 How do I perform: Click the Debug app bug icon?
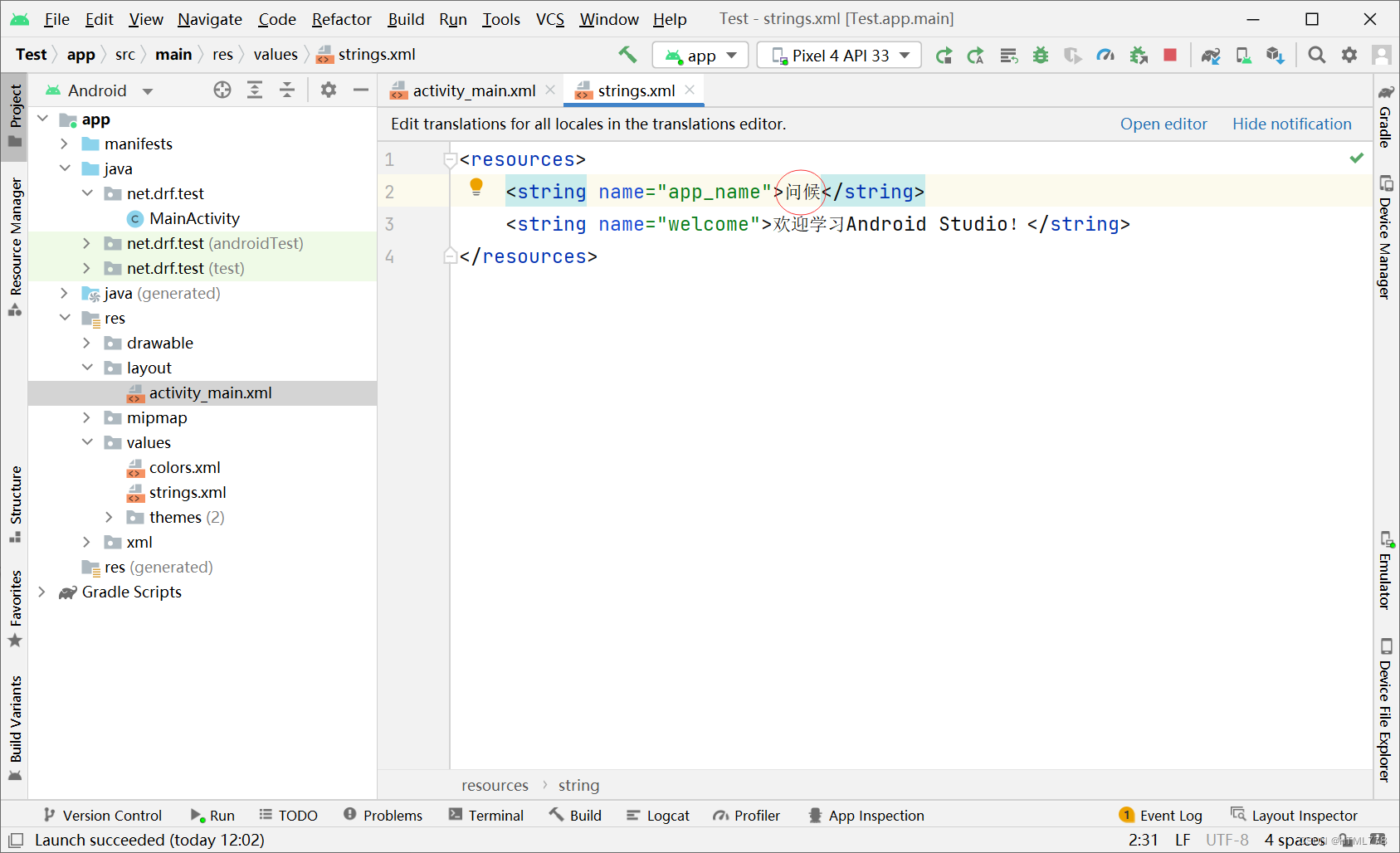coord(1041,55)
